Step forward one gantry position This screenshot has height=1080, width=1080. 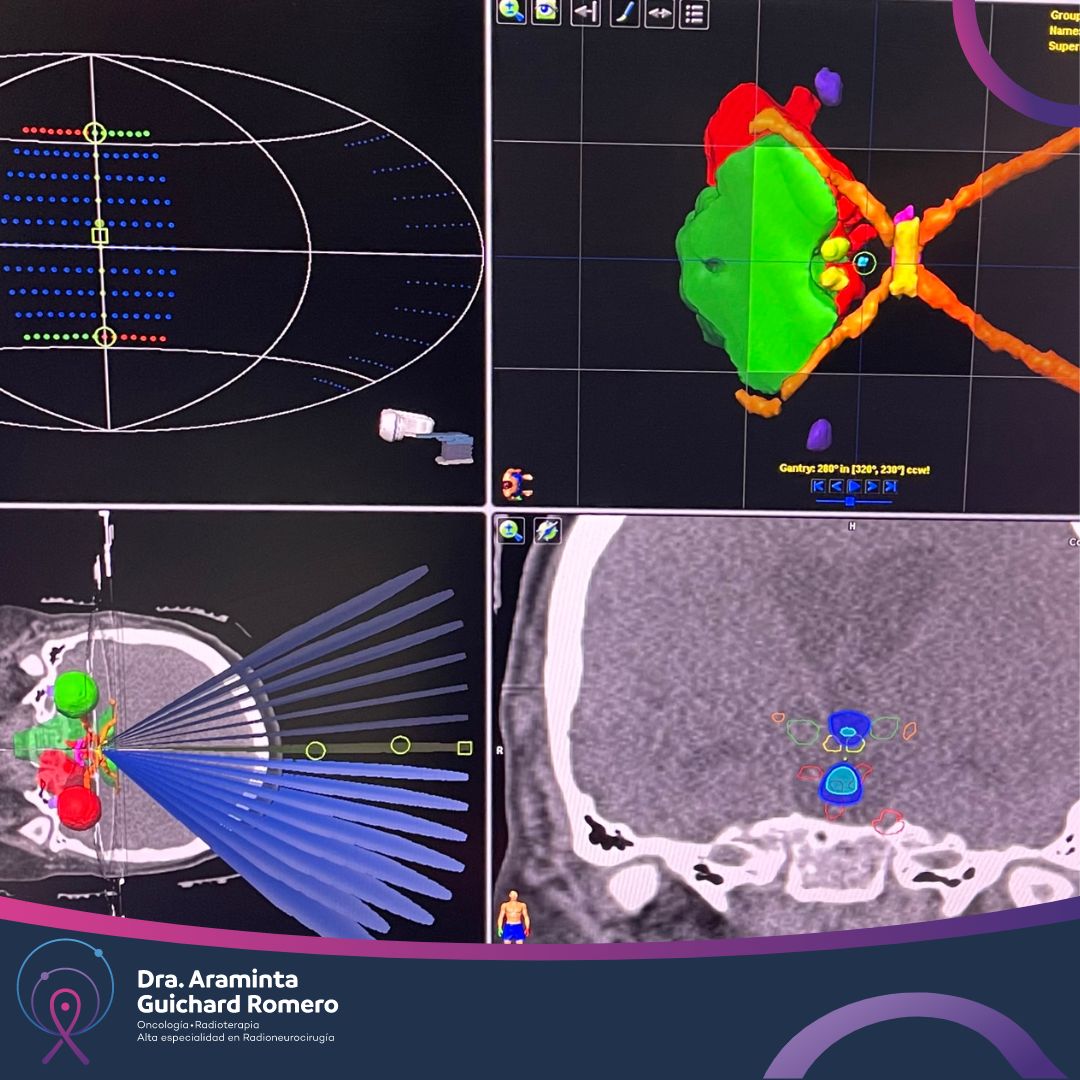(872, 486)
